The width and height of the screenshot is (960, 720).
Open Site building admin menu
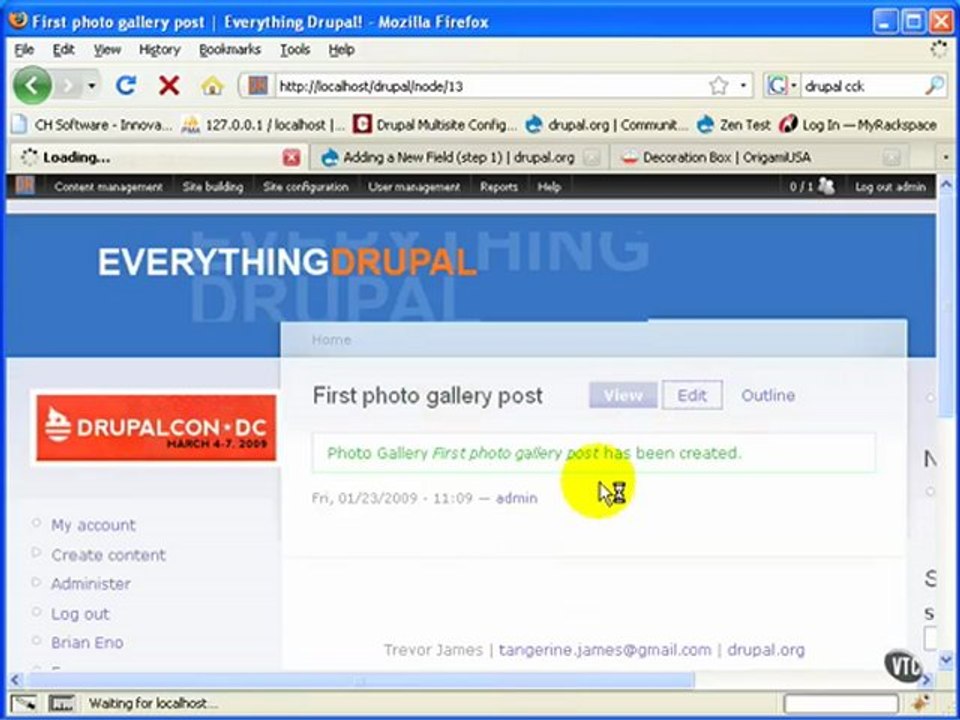pyautogui.click(x=212, y=187)
